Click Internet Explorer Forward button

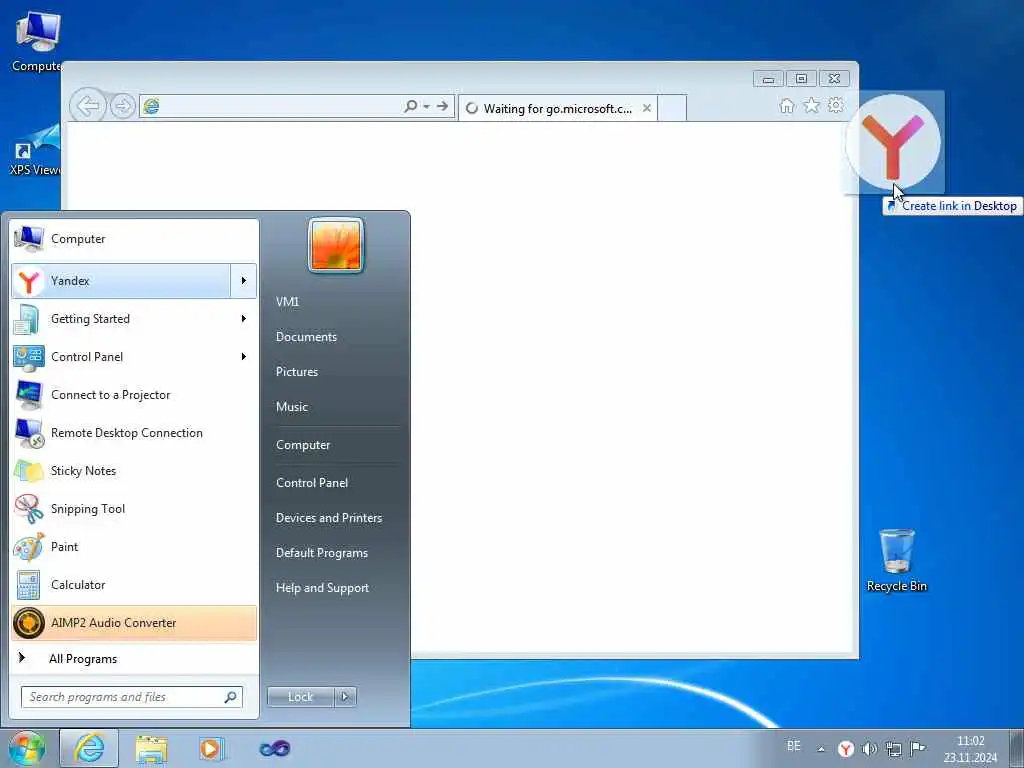click(x=122, y=106)
